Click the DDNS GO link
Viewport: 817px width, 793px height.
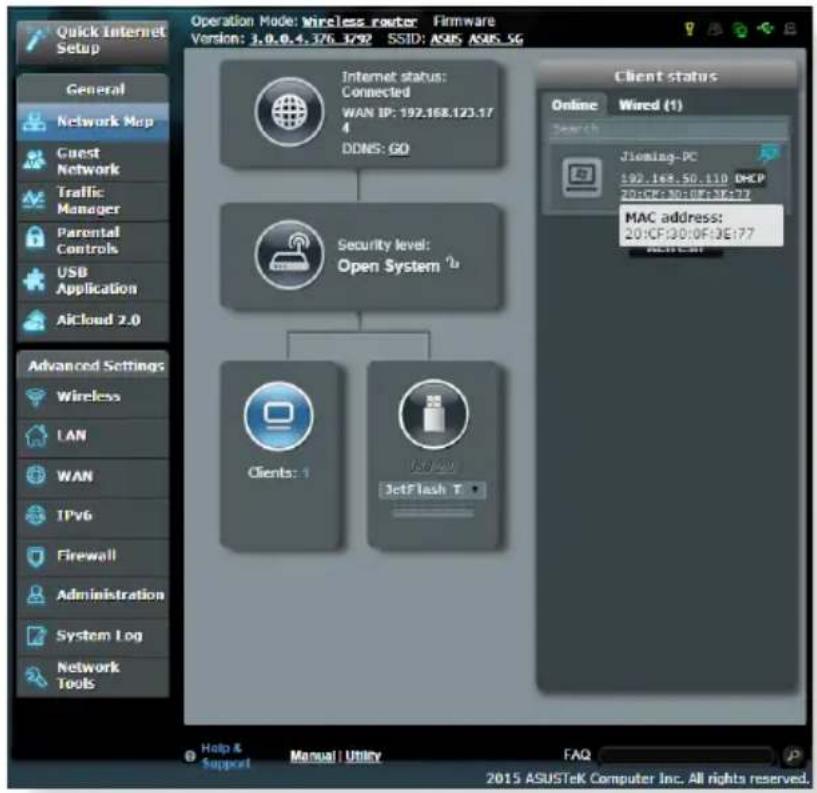click(x=399, y=149)
